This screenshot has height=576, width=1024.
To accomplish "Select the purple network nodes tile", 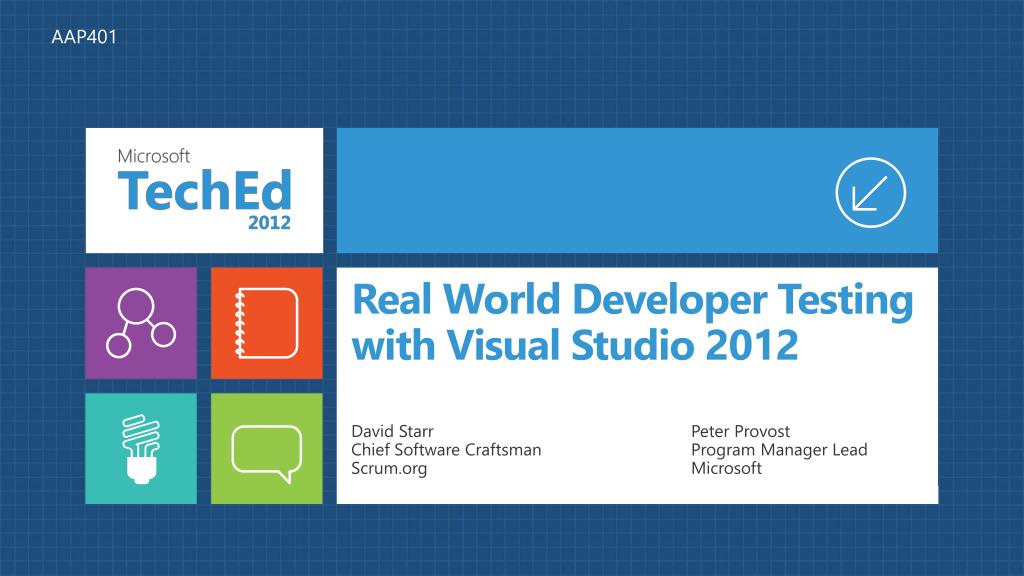I will pyautogui.click(x=141, y=323).
